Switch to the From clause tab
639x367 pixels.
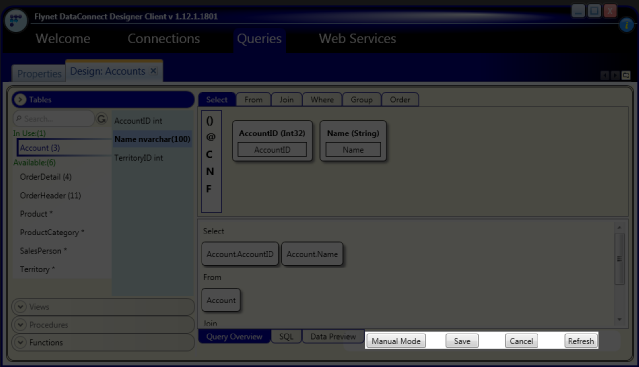pos(253,100)
